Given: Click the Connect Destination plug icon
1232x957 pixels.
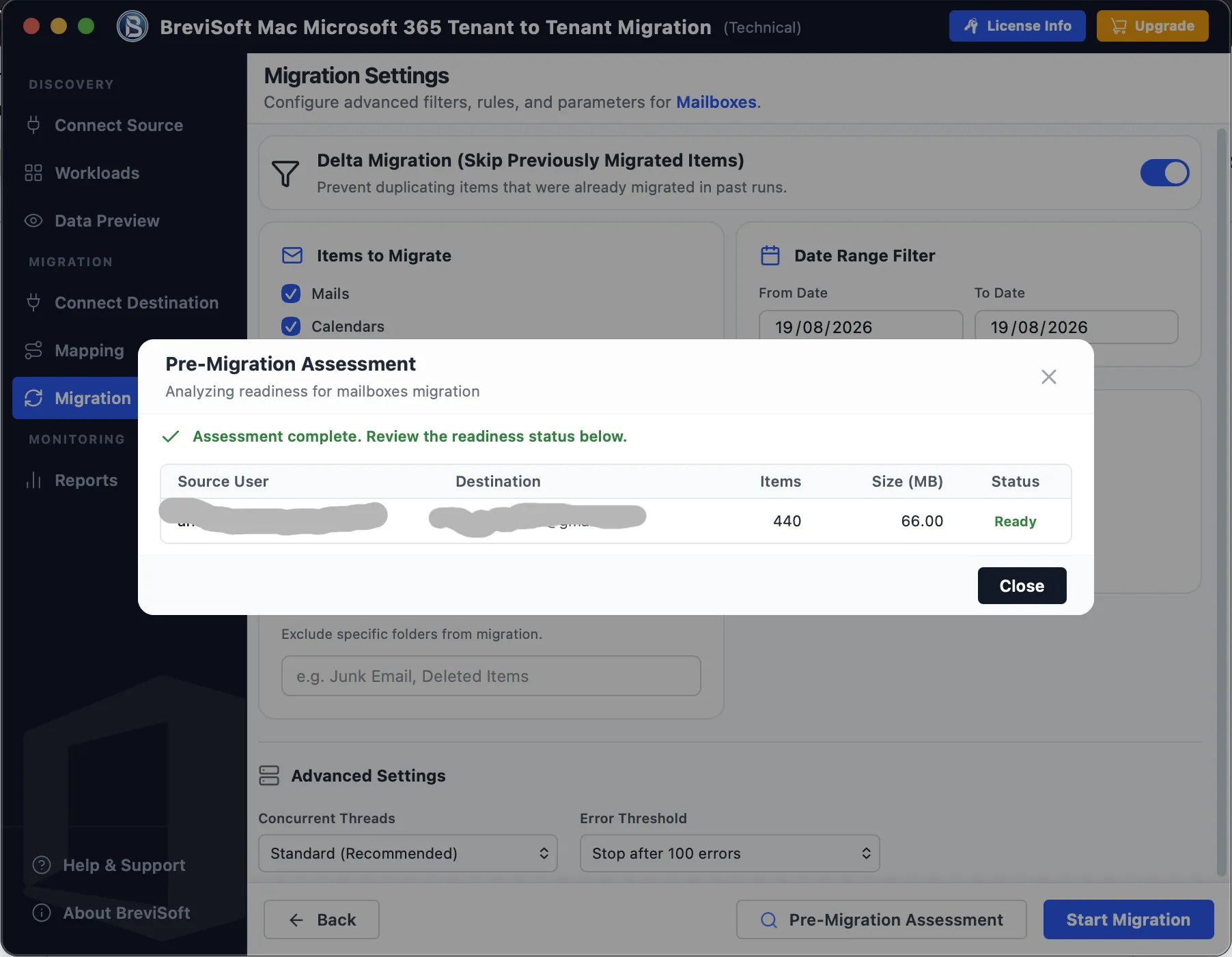Looking at the screenshot, I should coord(33,302).
